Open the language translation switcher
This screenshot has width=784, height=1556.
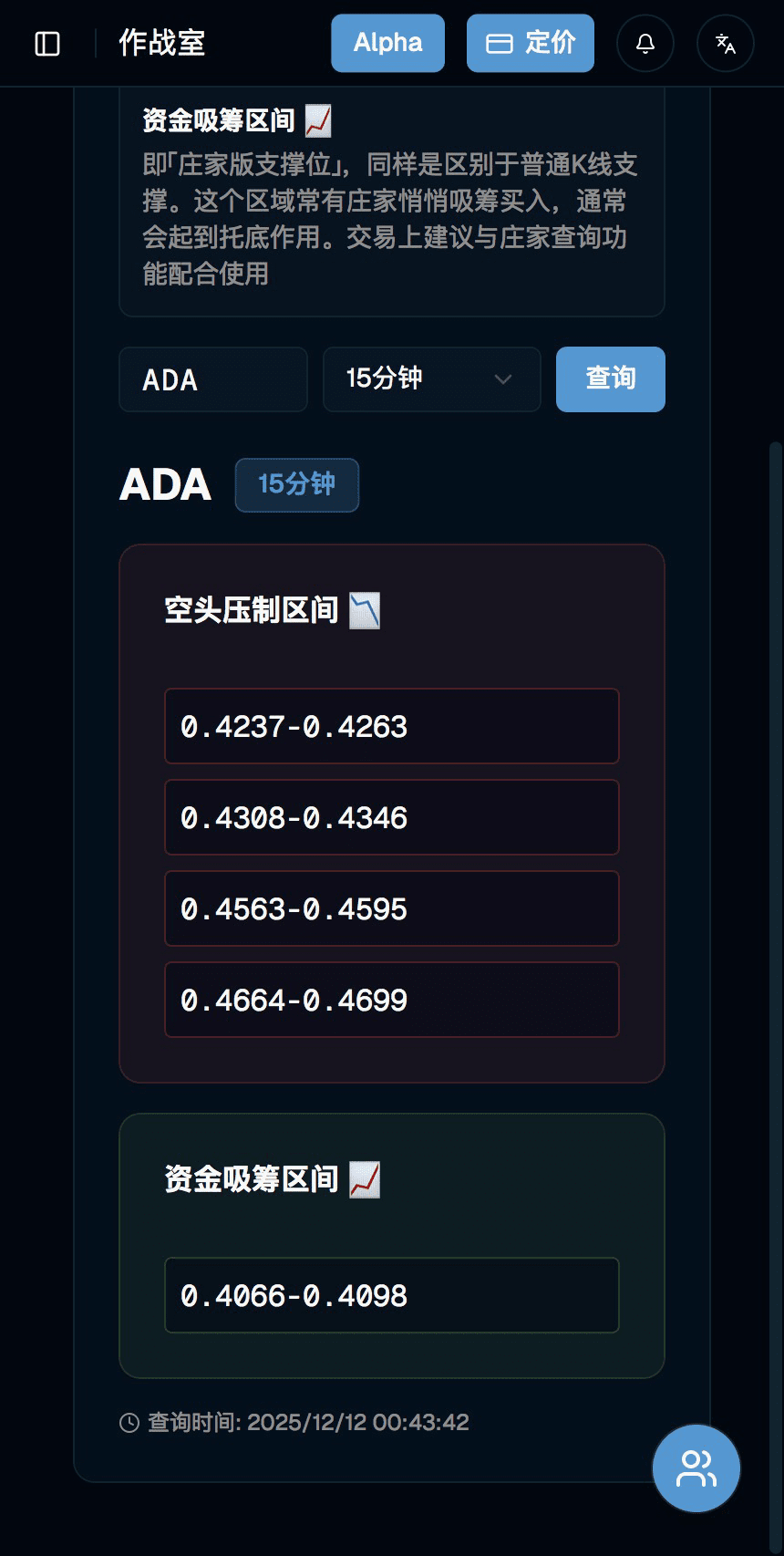point(726,44)
